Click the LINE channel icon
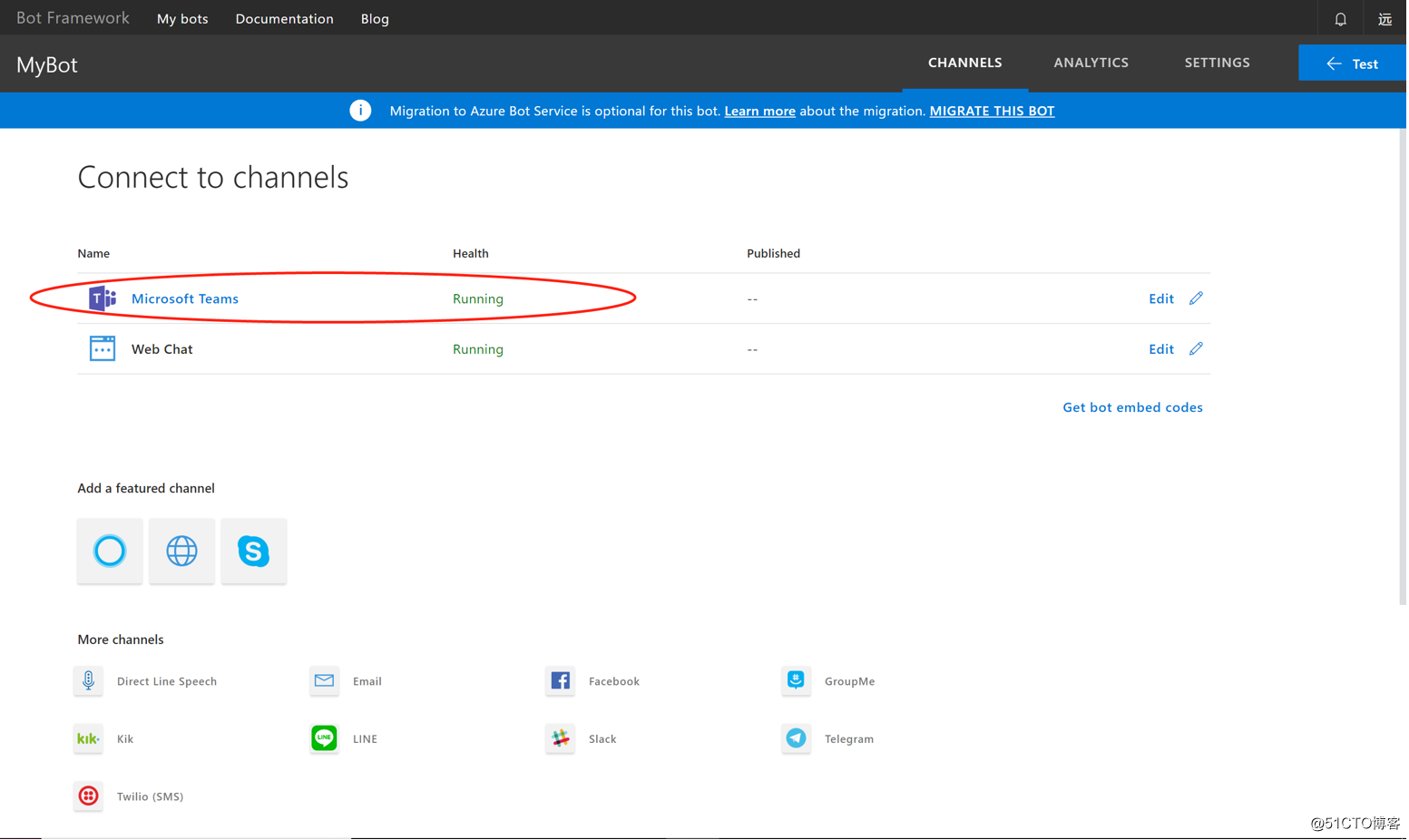This screenshot has height=840, width=1409. pyautogui.click(x=325, y=740)
